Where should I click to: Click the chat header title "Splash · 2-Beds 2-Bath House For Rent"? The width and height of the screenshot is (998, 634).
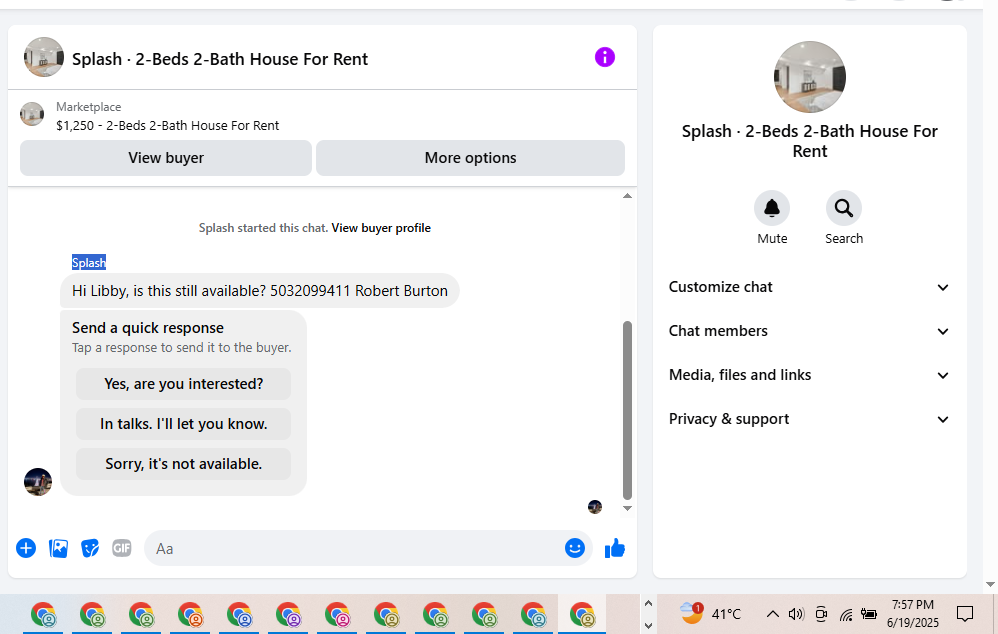pyautogui.click(x=220, y=59)
